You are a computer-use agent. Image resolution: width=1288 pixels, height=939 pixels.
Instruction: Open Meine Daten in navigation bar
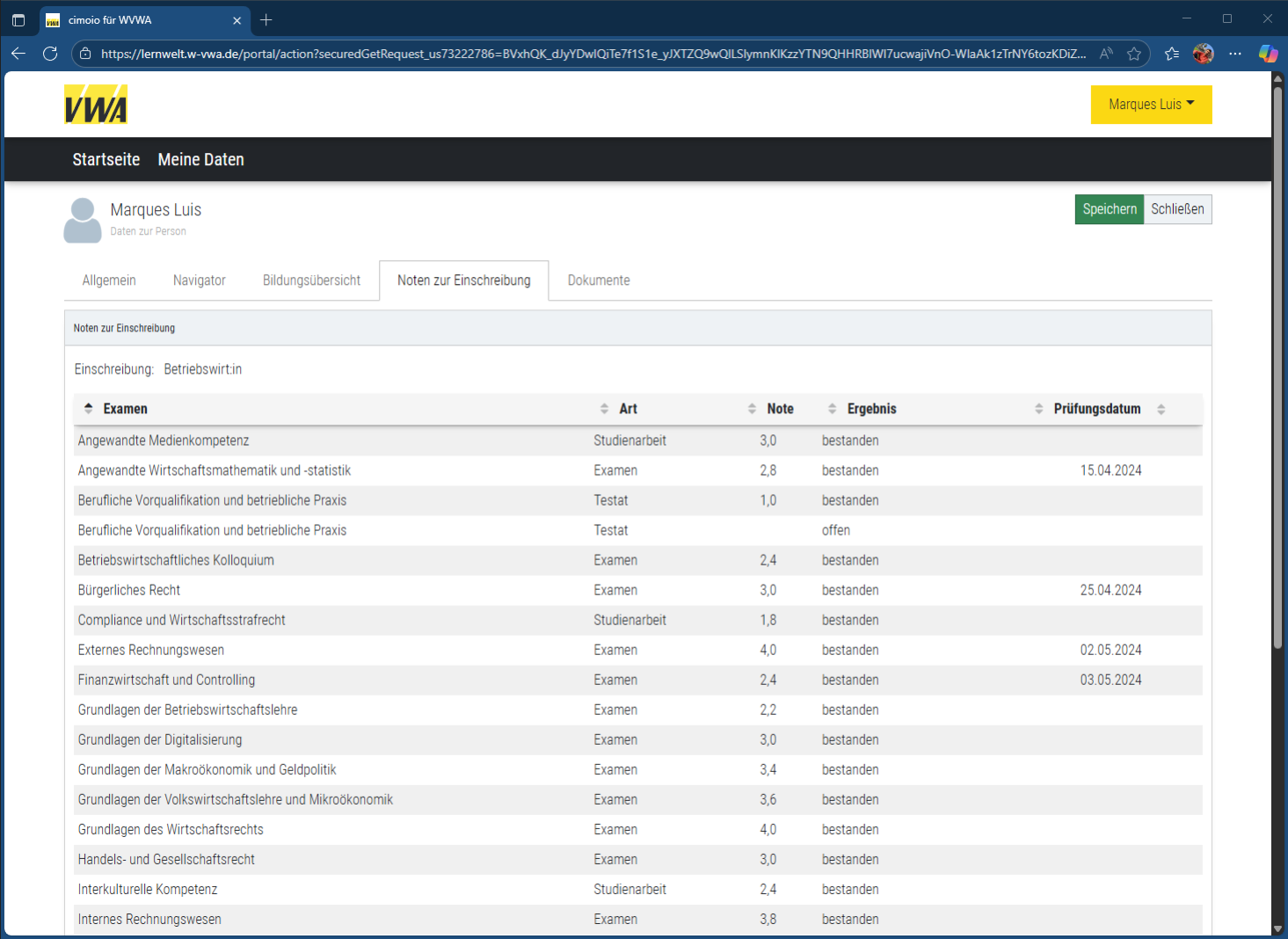pyautogui.click(x=200, y=159)
